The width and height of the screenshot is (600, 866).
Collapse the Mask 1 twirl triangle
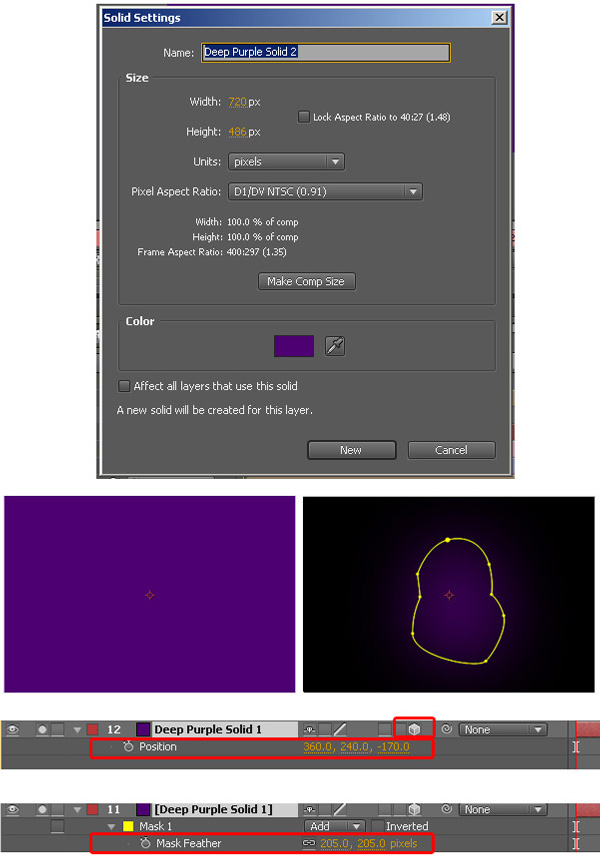(x=112, y=826)
